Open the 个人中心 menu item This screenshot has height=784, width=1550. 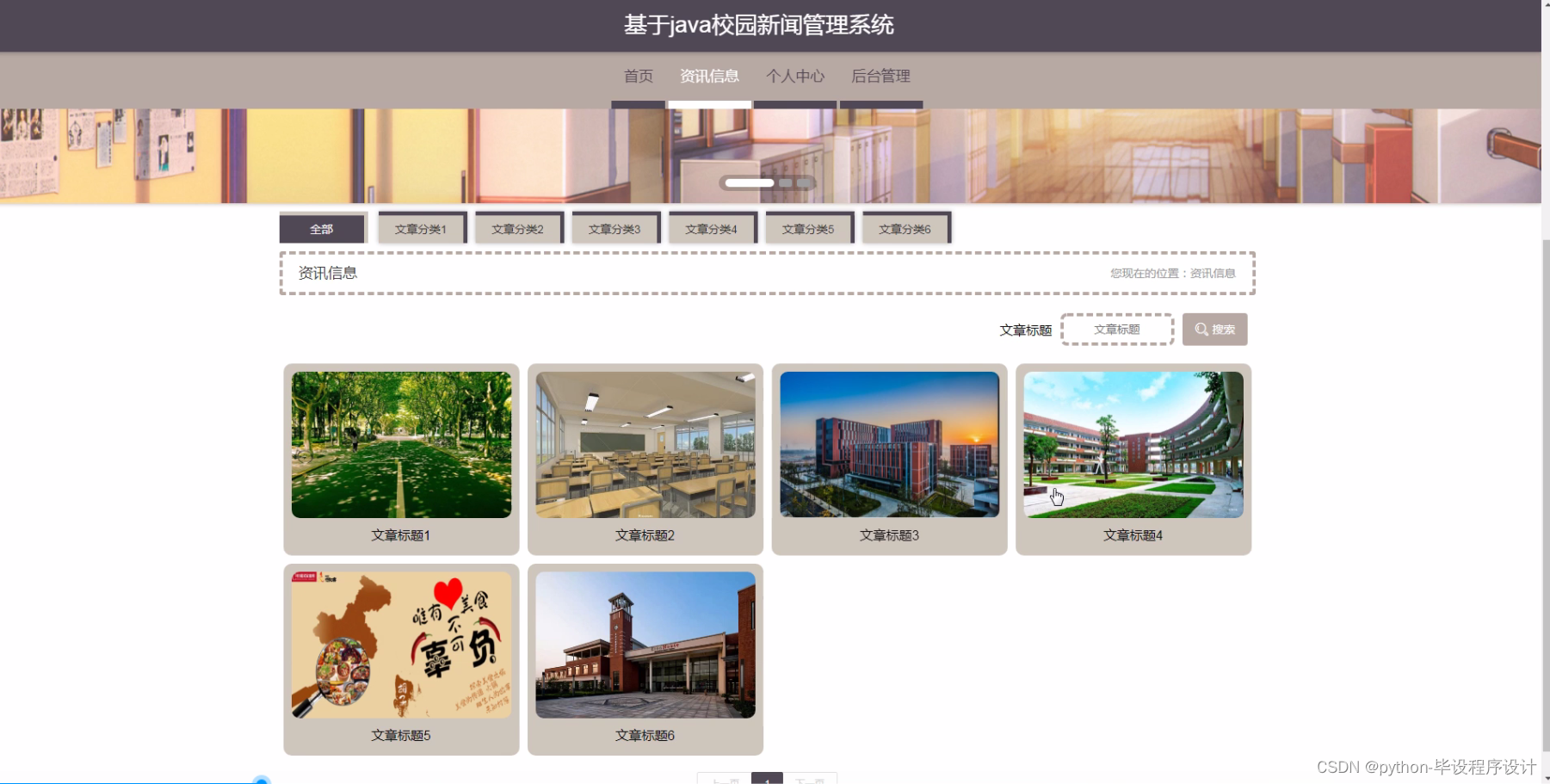point(794,77)
